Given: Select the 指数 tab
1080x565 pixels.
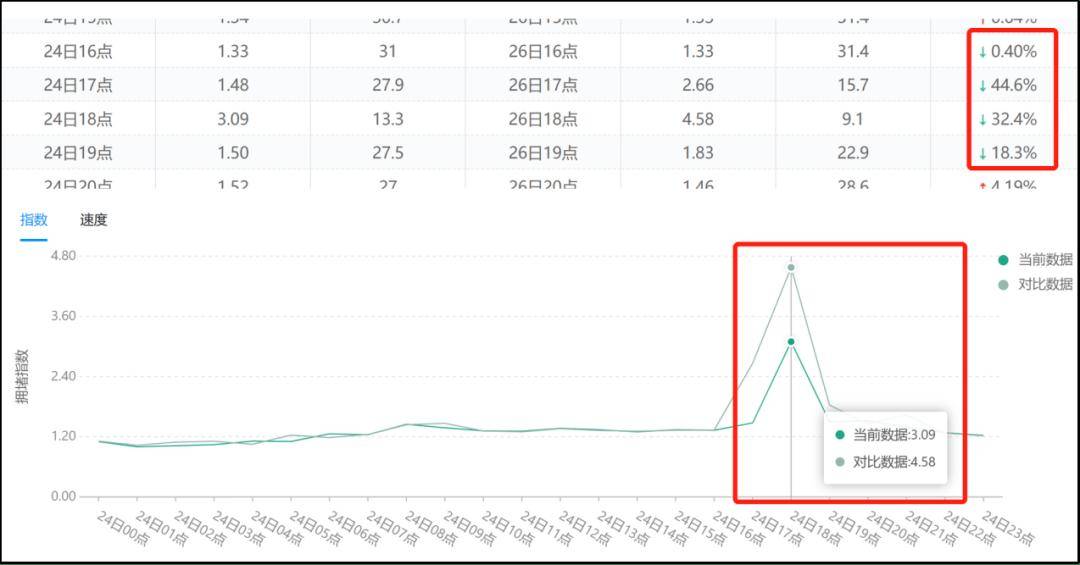Looking at the screenshot, I should 34,220.
